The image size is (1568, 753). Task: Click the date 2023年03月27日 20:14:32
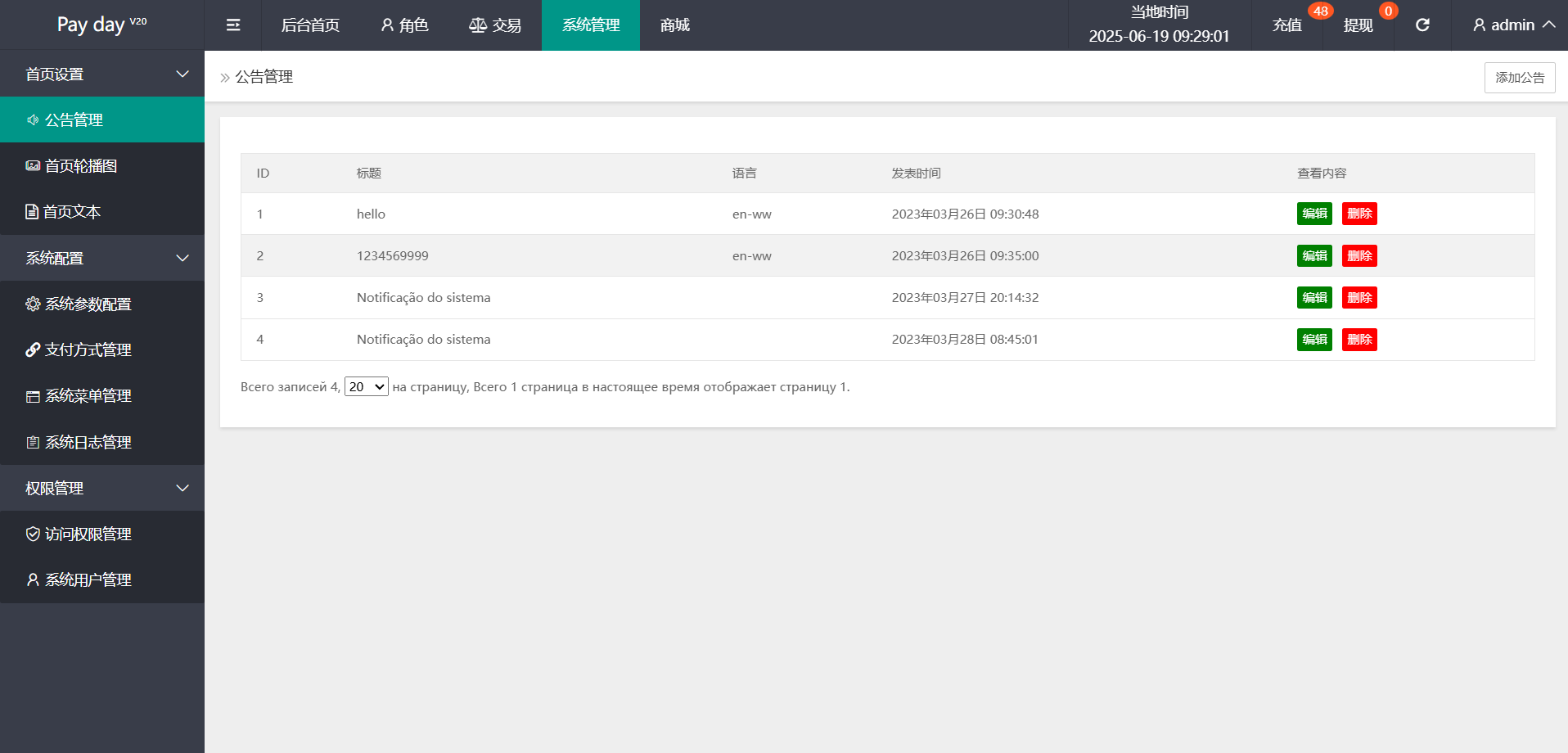[x=966, y=298]
